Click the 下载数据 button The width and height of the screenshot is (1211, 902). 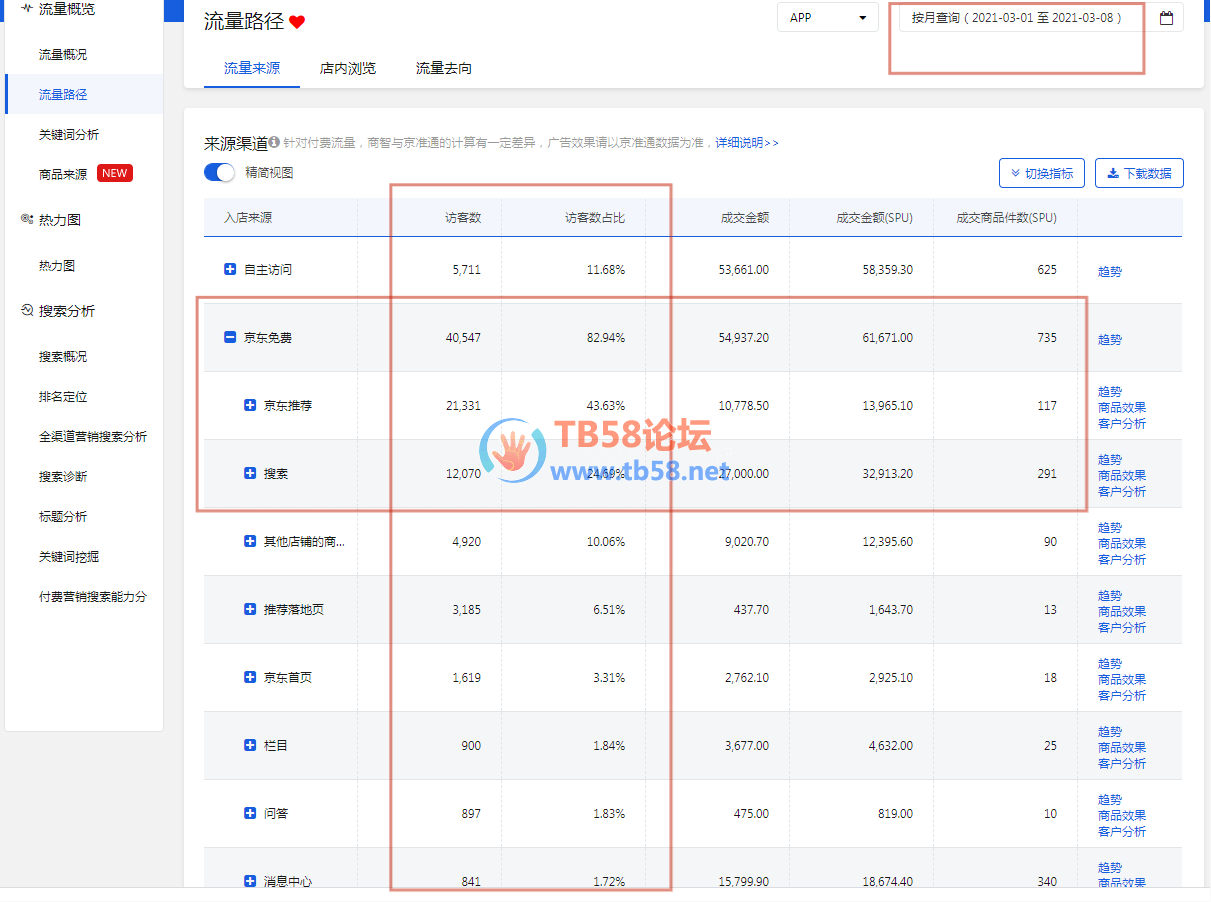[x=1139, y=173]
